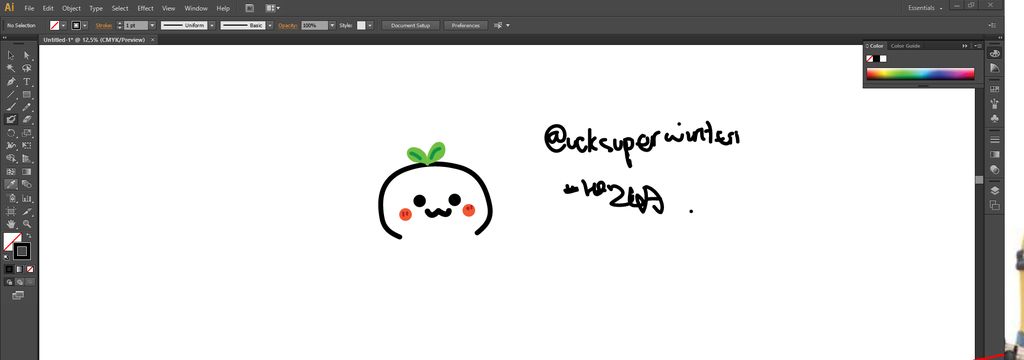Click the Document Setup button

click(x=410, y=25)
